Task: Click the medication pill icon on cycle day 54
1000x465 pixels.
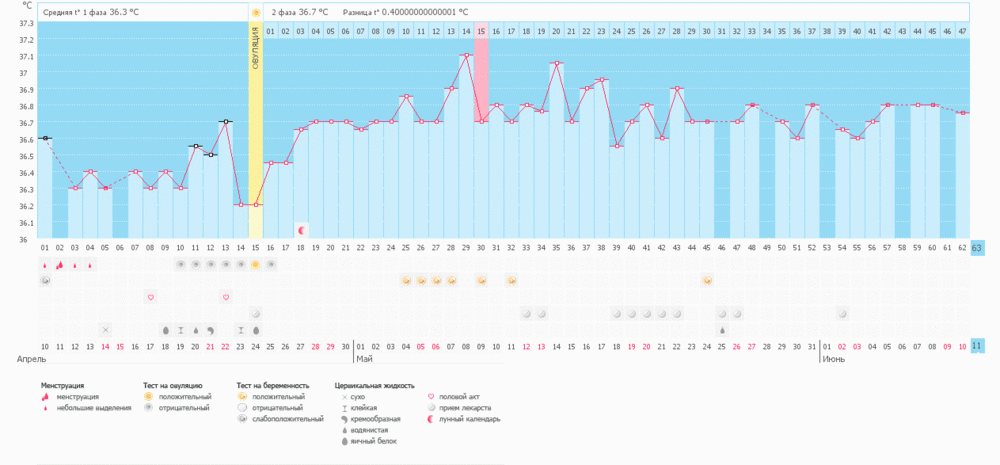Action: (842, 314)
